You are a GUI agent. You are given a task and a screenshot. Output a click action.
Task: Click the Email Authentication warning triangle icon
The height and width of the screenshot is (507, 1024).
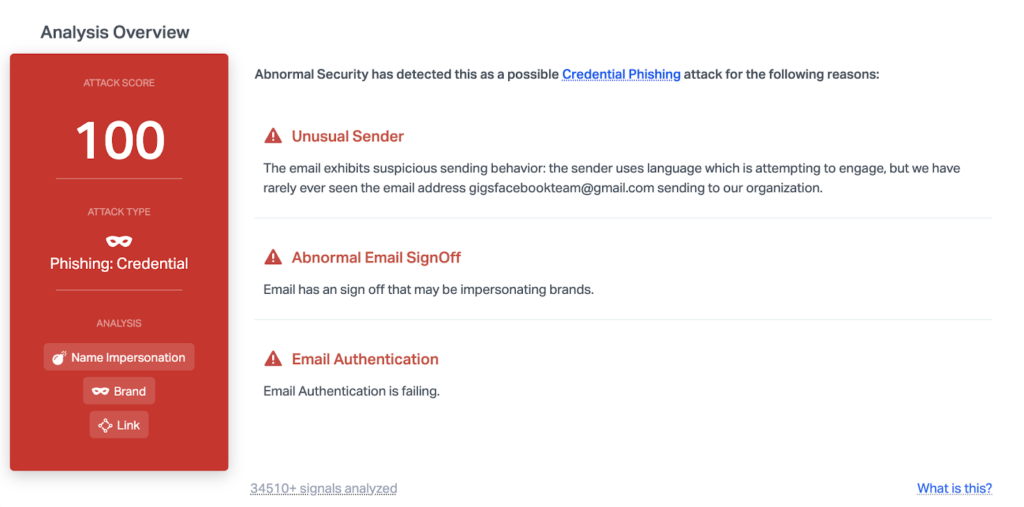coord(273,359)
